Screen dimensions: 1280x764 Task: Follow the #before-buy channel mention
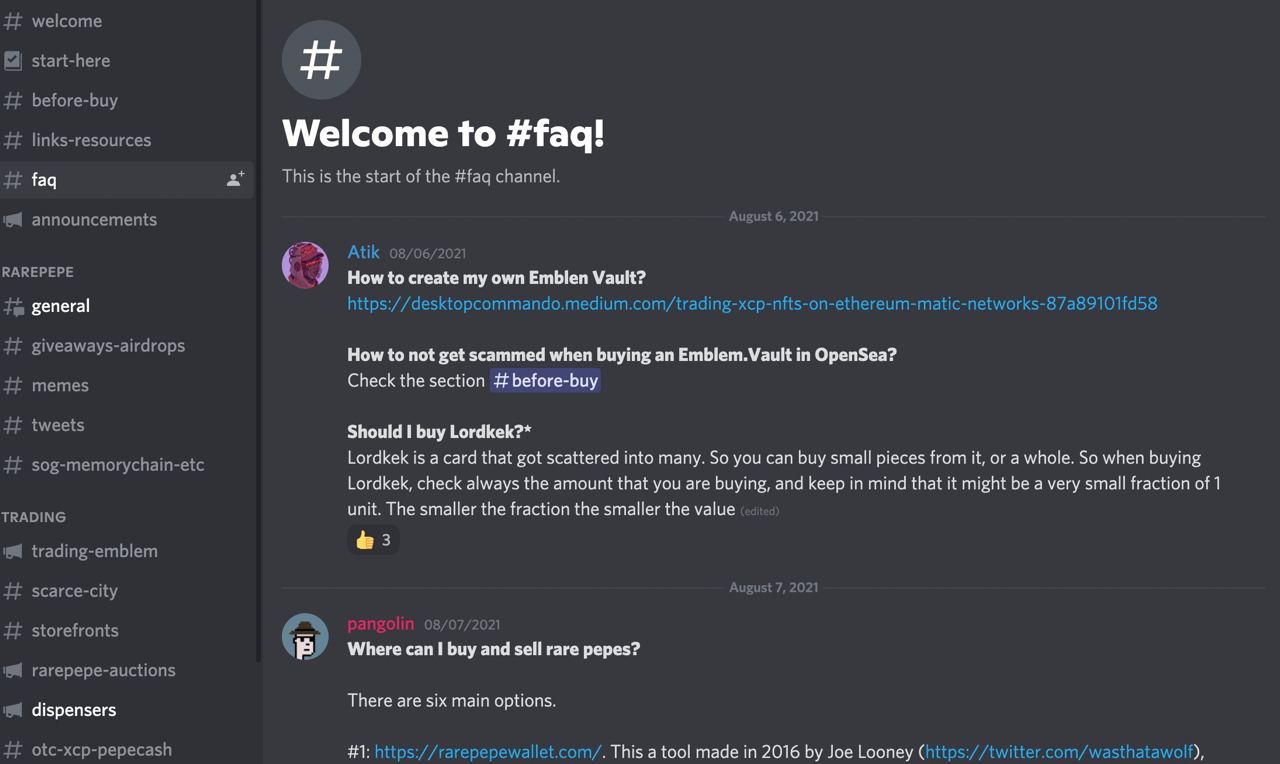click(545, 380)
